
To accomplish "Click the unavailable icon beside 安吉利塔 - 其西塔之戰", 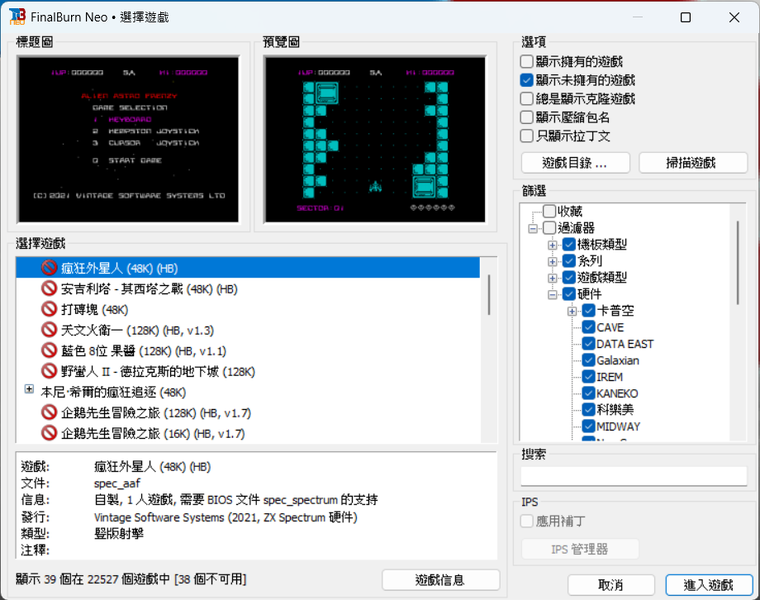I will 49,288.
